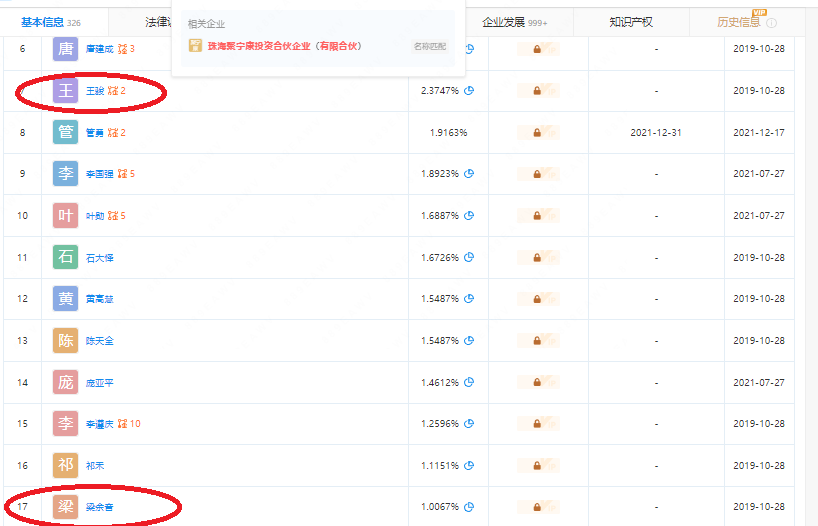Open the 历史信息 VIP tab
Viewport: 818px width, 526px height.
coord(739,21)
